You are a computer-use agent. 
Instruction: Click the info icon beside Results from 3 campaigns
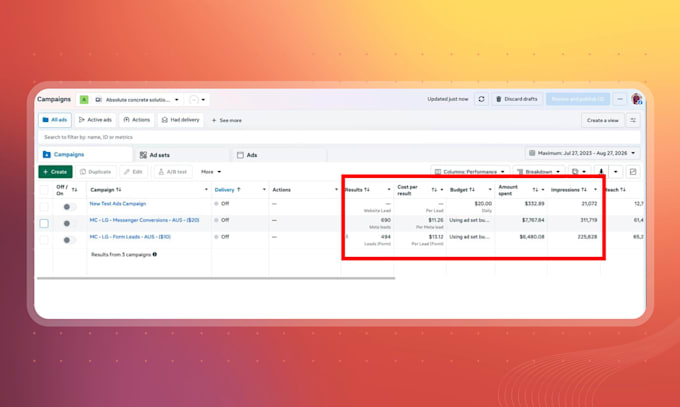click(155, 254)
